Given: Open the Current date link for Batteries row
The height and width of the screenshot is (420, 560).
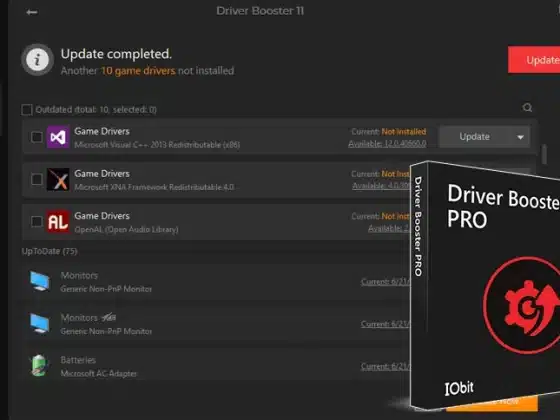Looking at the screenshot, I should 386,366.
